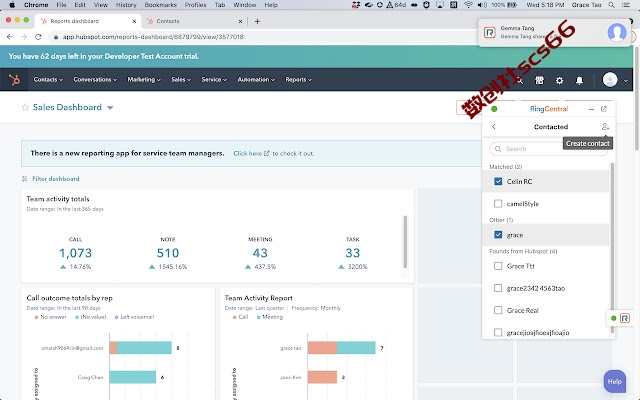Open the notifications bell
640x400 pixels.
[579, 80]
